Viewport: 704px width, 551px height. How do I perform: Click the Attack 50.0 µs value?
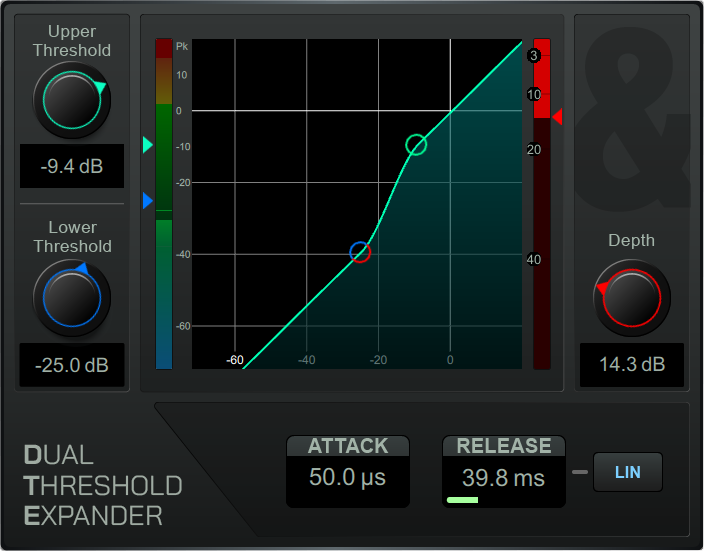[348, 477]
